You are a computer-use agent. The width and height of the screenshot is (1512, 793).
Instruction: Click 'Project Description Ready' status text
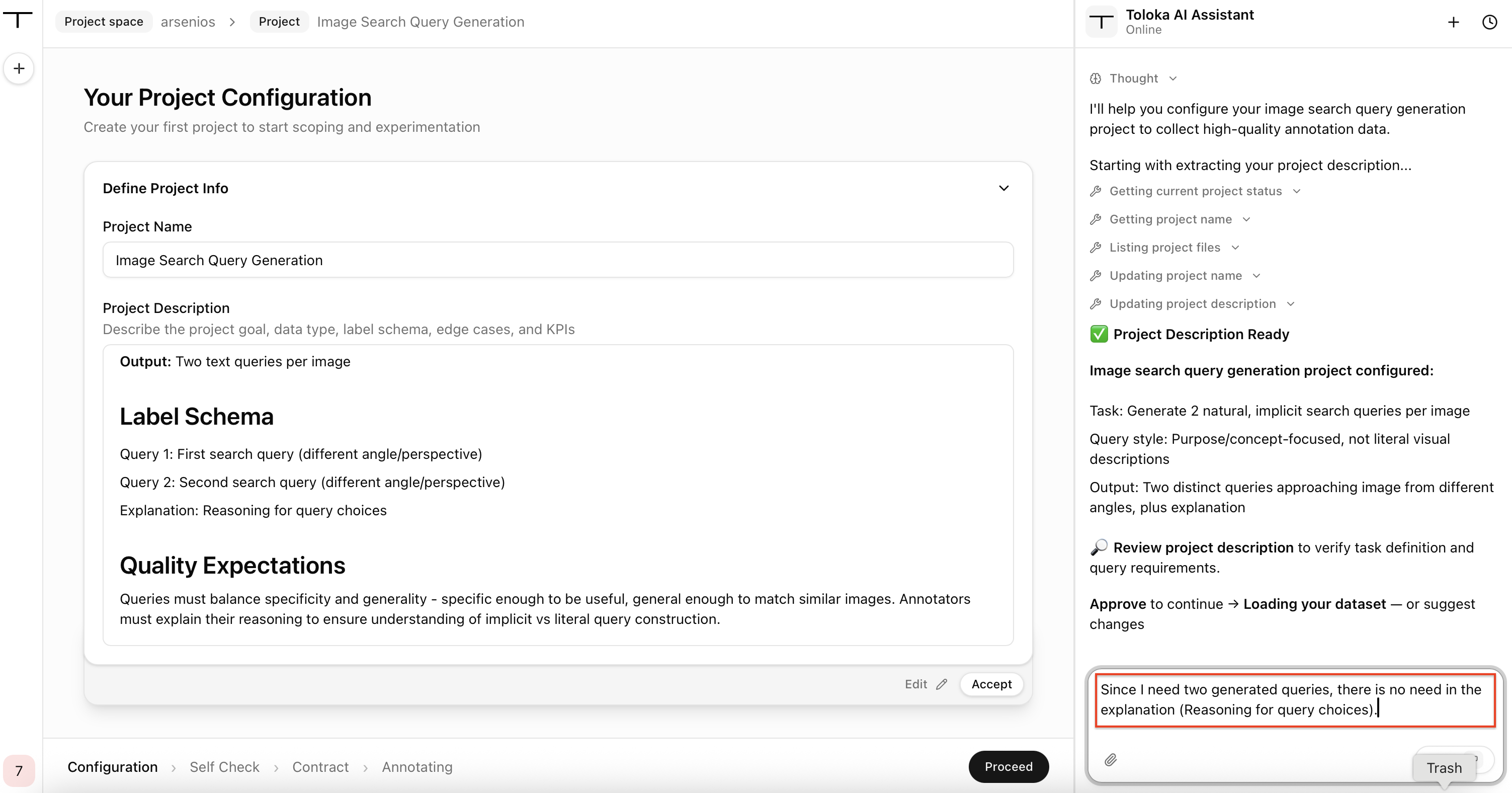coord(1201,335)
